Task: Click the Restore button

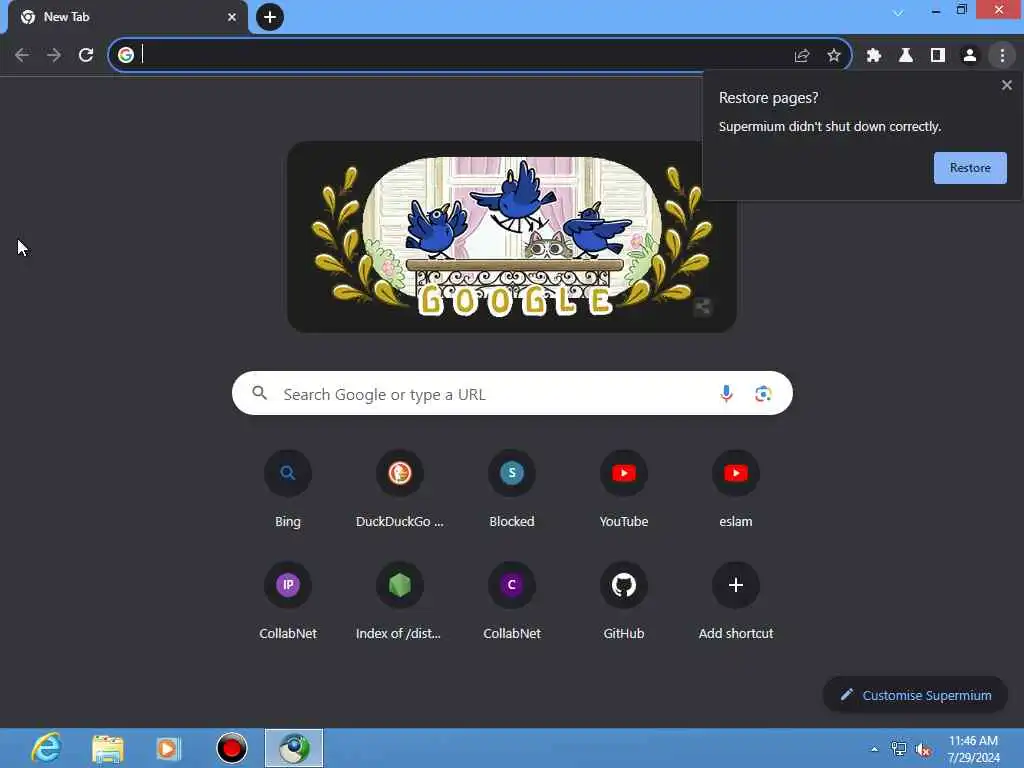Action: [x=970, y=168]
